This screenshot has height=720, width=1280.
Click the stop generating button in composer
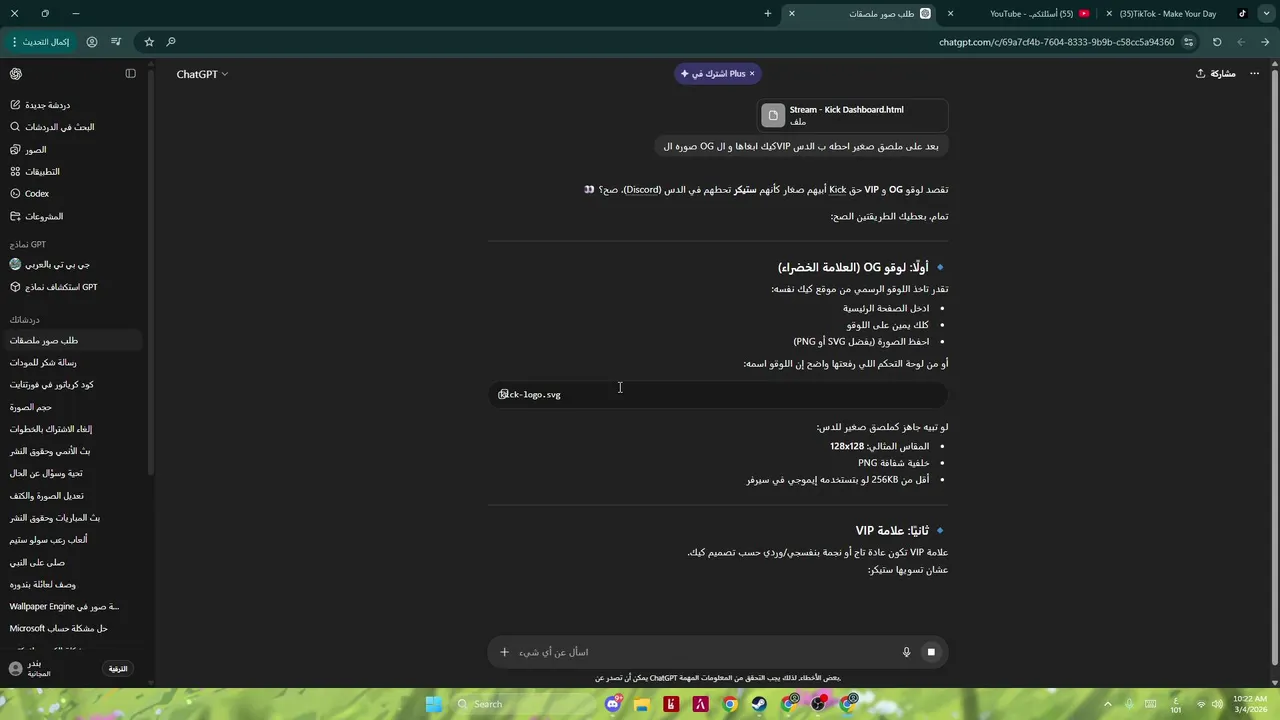[x=931, y=652]
